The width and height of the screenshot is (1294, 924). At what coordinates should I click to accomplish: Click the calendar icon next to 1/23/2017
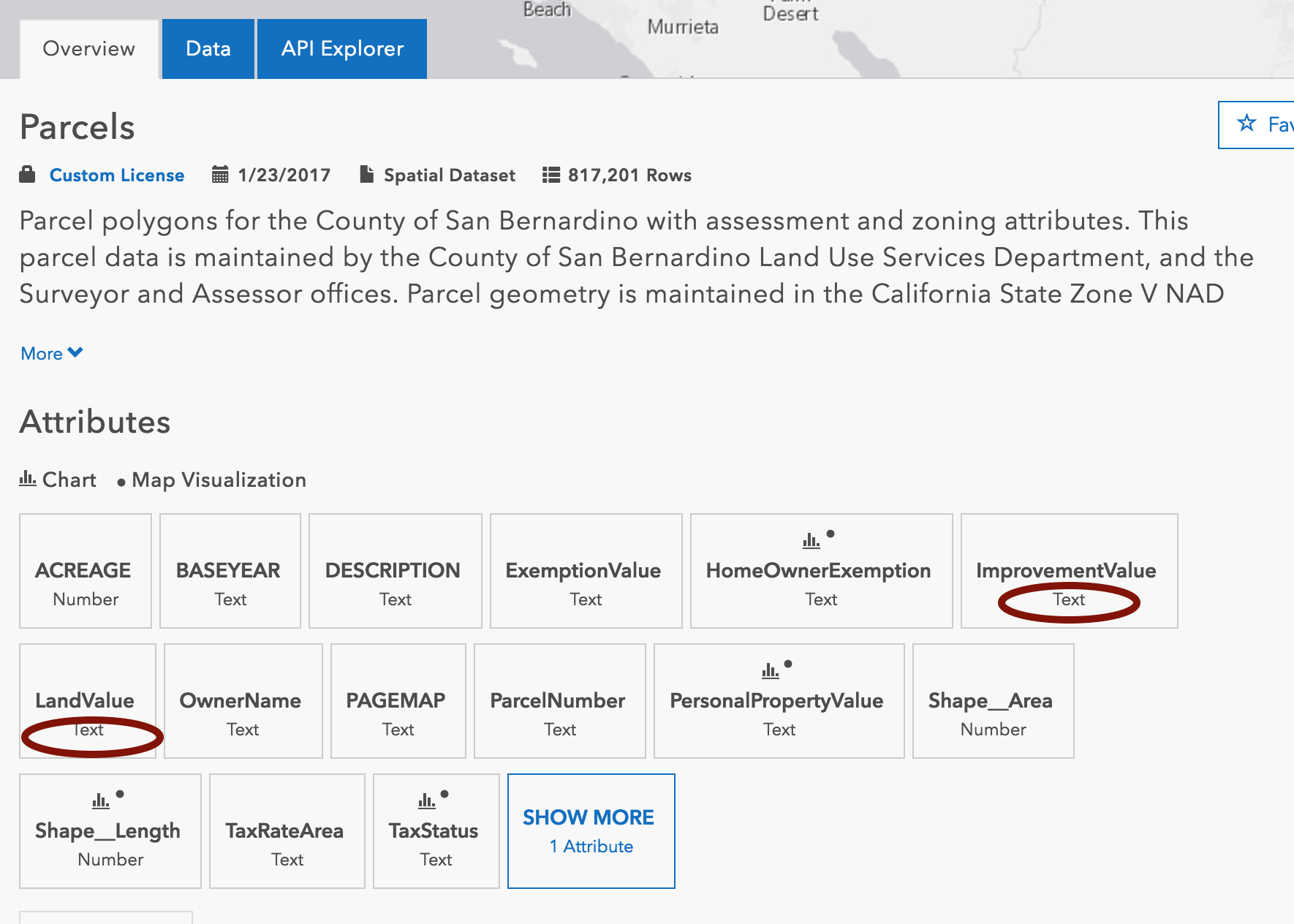click(x=219, y=175)
